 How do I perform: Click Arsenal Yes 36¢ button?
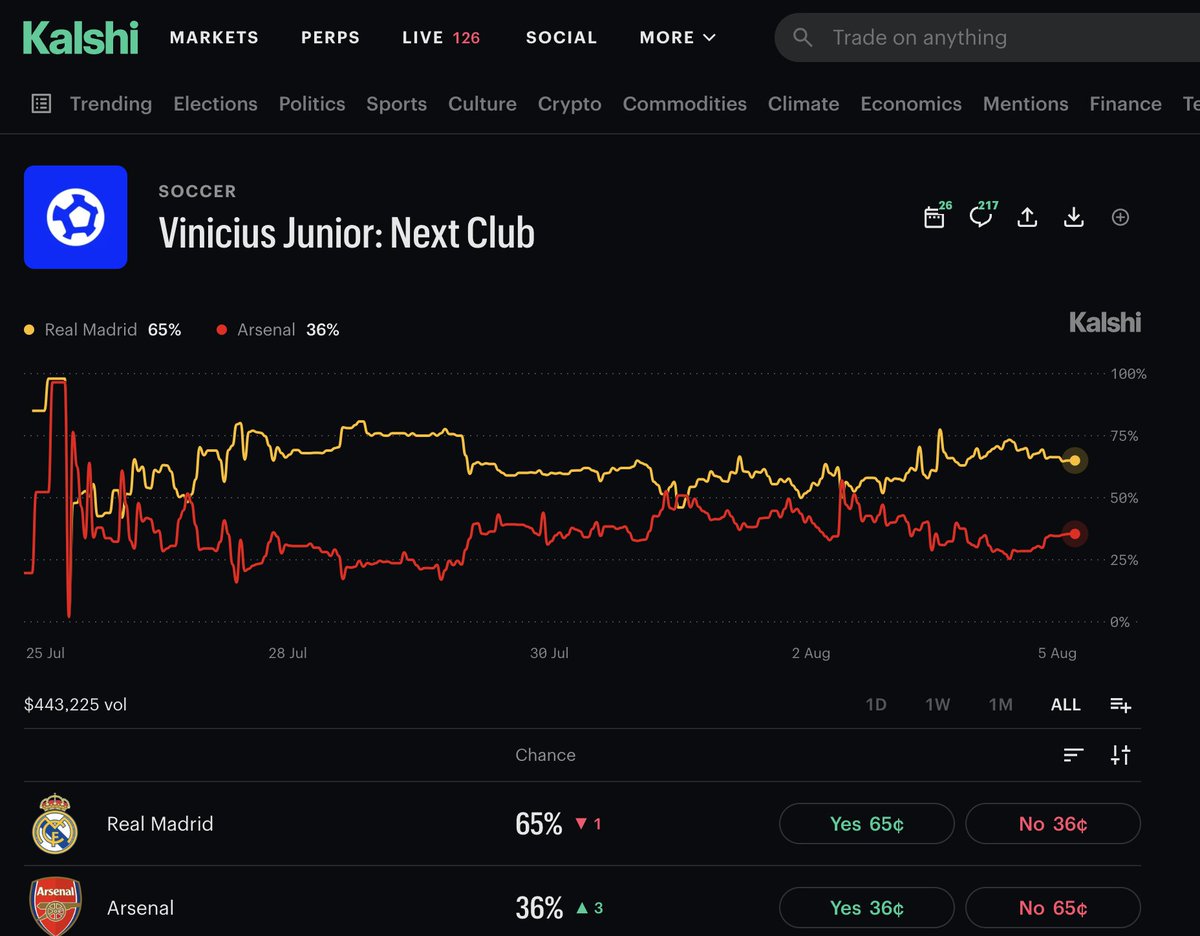867,908
